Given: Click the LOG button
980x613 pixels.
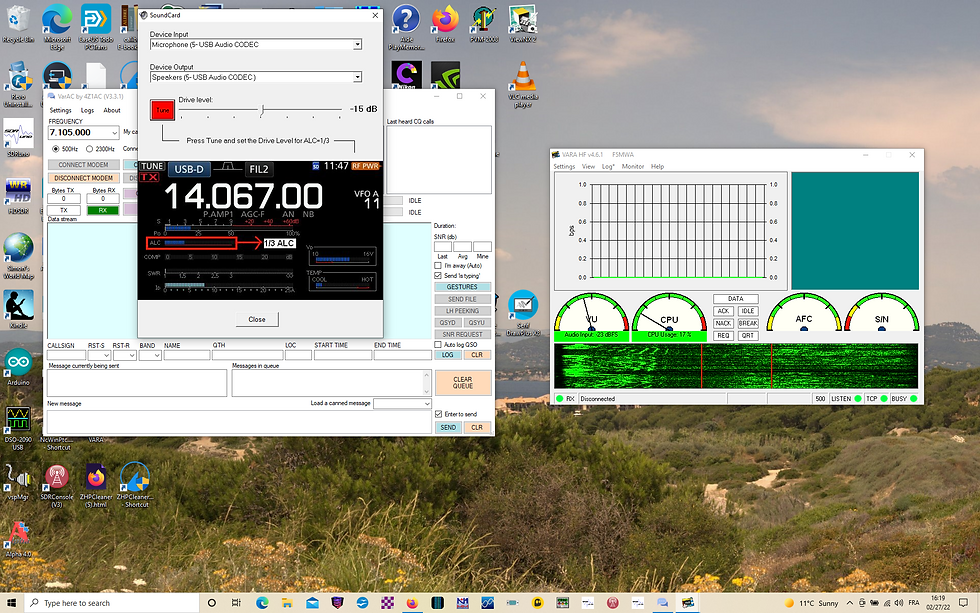Looking at the screenshot, I should [x=448, y=355].
